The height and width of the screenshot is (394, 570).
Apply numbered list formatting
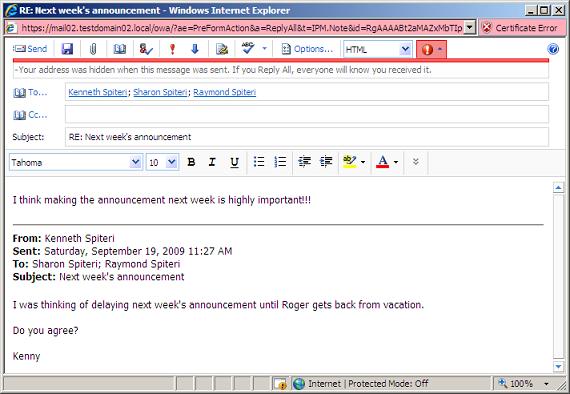(x=280, y=162)
